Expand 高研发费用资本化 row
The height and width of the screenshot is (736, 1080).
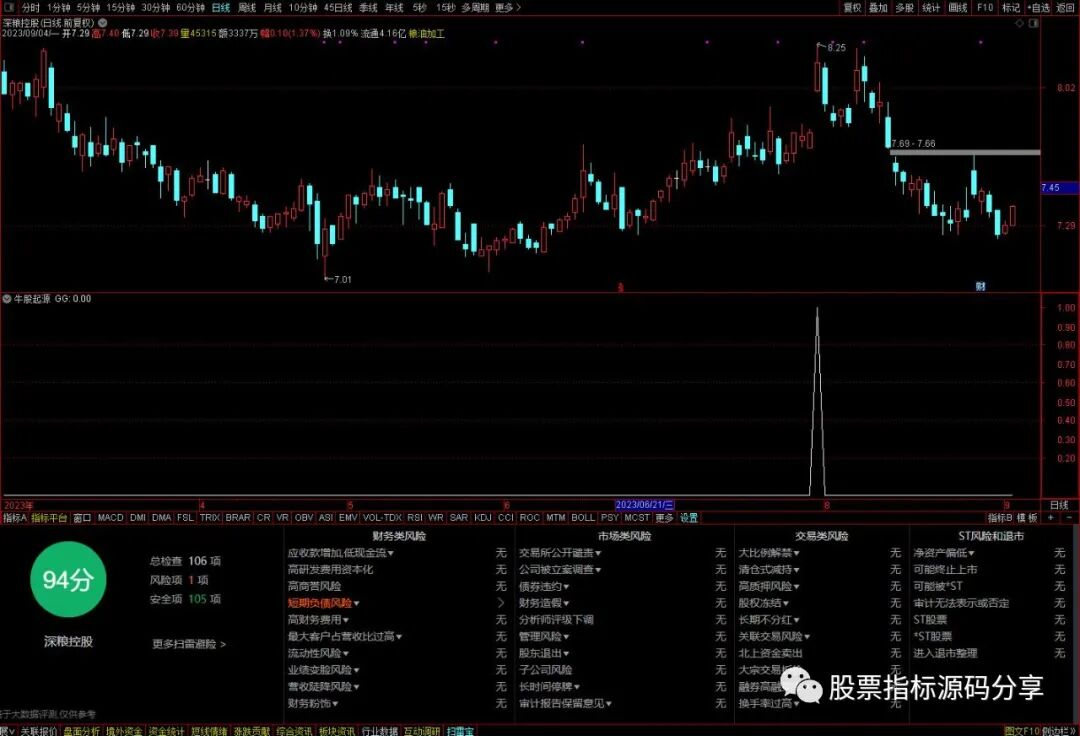coord(331,569)
